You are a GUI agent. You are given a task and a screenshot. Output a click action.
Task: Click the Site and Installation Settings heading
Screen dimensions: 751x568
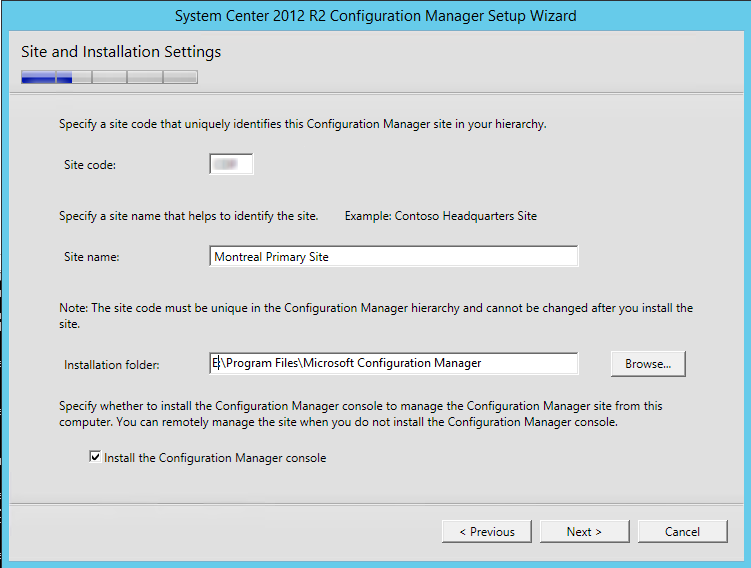[121, 52]
